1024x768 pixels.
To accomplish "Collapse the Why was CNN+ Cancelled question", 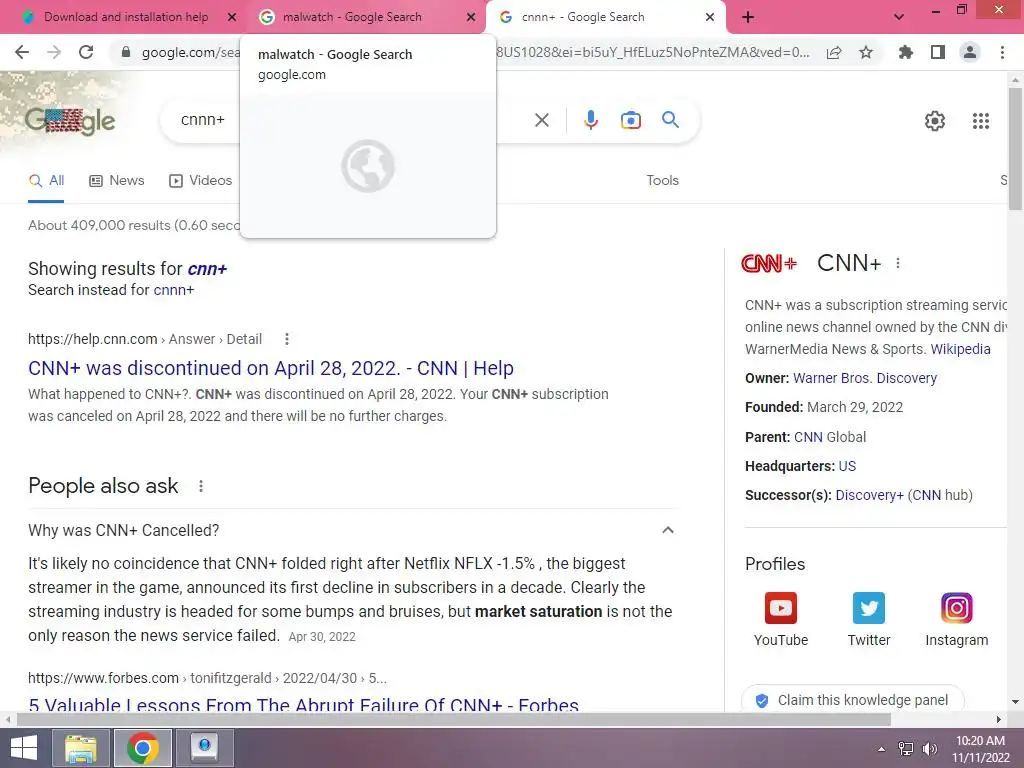I will 667,530.
